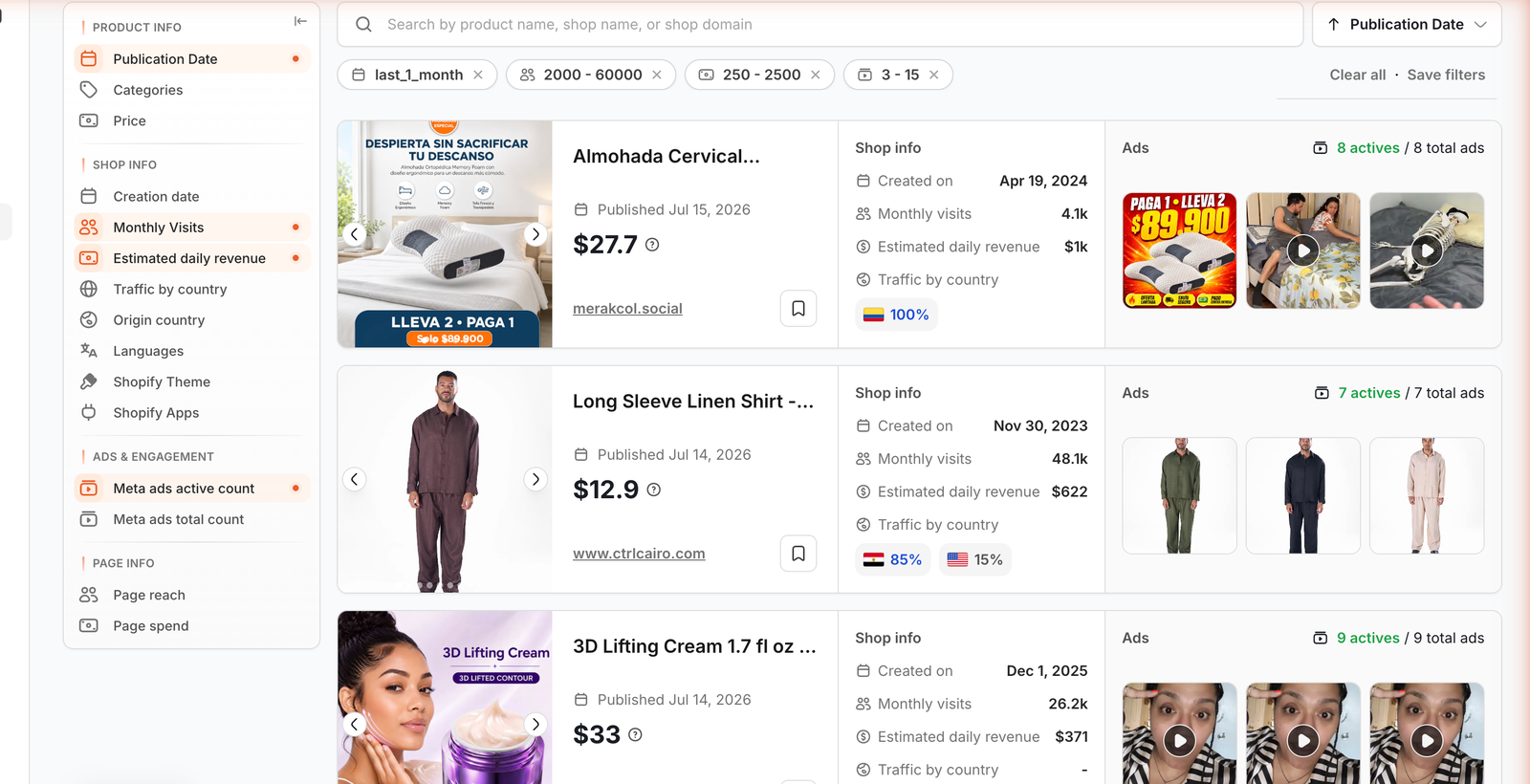Open the Monthly Visits filter
The height and width of the screenshot is (784, 1530).
pyautogui.click(x=192, y=227)
